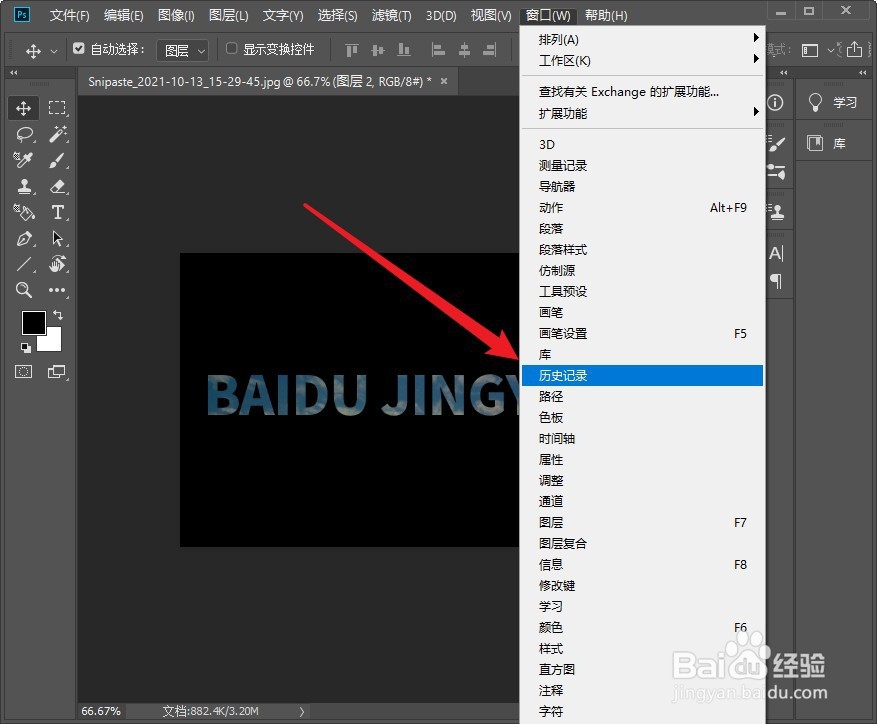Toggle the 自动选择 checkbox
Image resolution: width=877 pixels, height=724 pixels.
pos(79,49)
